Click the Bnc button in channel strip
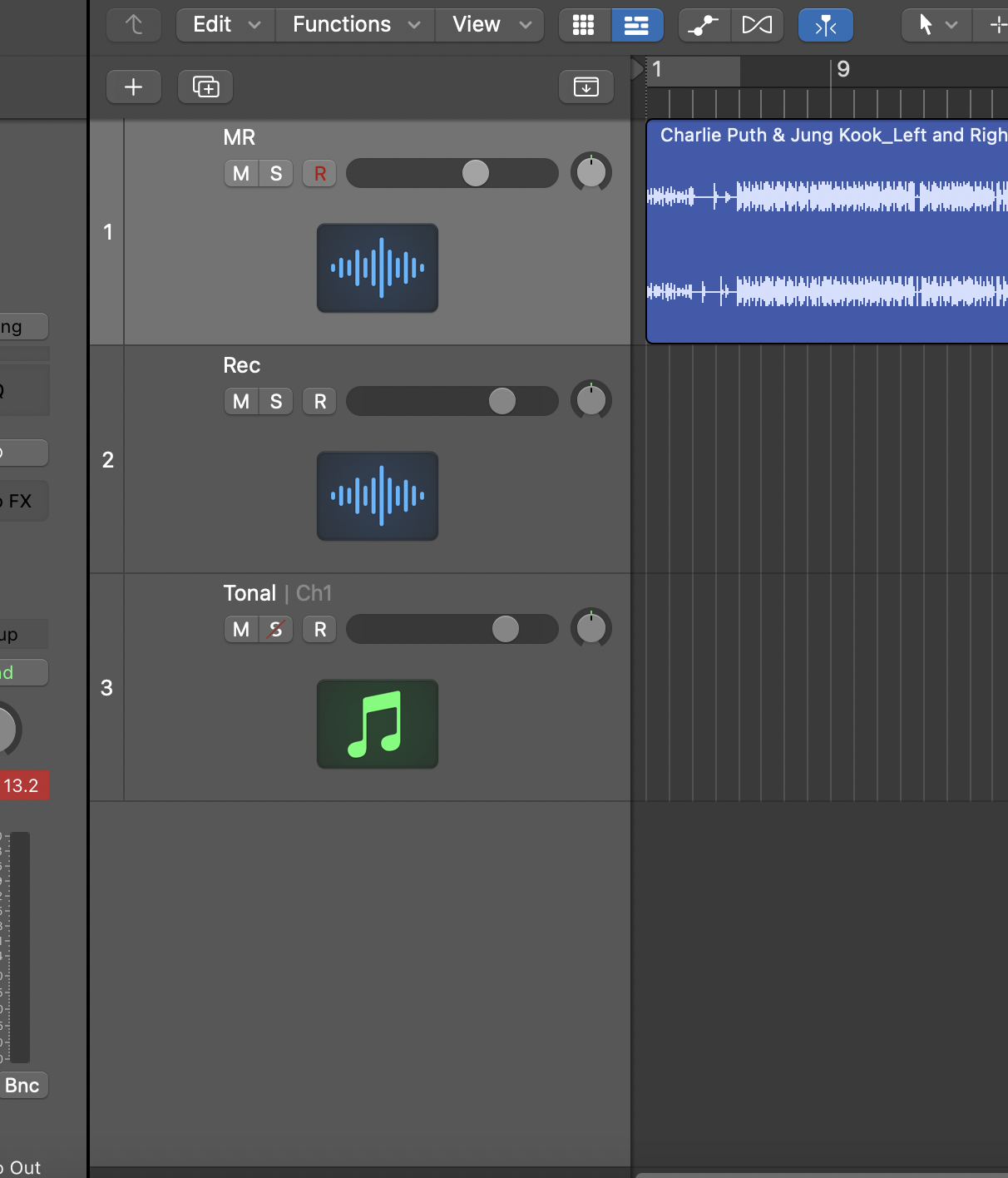The height and width of the screenshot is (1178, 1008). pyautogui.click(x=22, y=1086)
